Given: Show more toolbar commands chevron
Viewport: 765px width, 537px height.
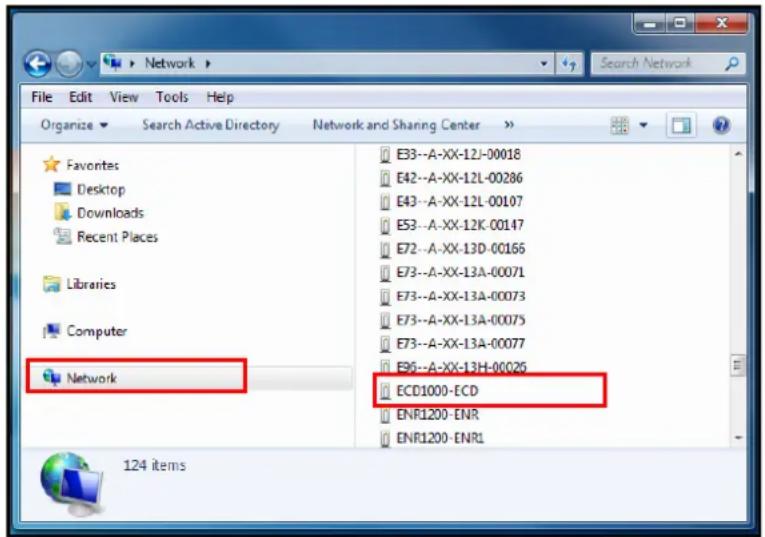Looking at the screenshot, I should tap(509, 125).
